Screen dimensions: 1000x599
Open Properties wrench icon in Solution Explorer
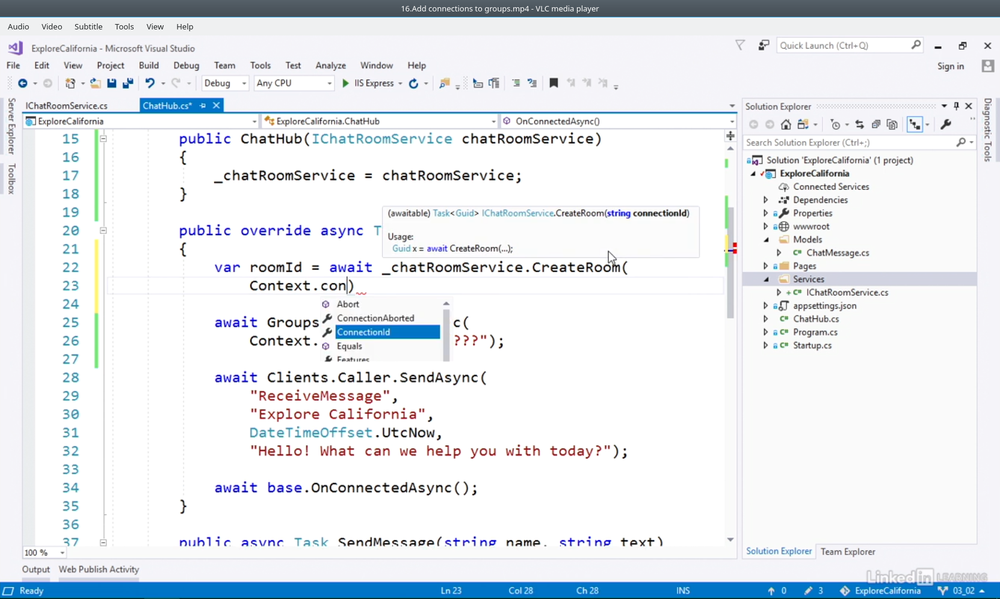point(946,124)
